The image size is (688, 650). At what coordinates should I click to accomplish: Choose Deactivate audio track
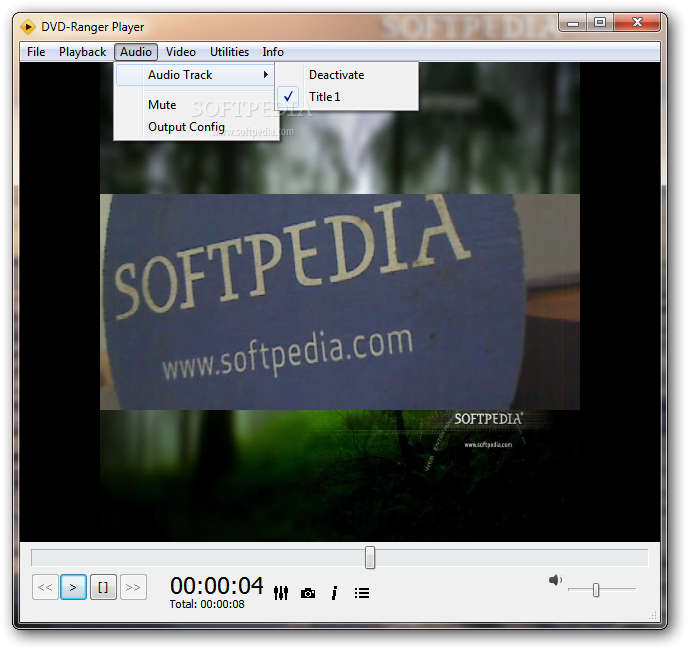(x=337, y=75)
